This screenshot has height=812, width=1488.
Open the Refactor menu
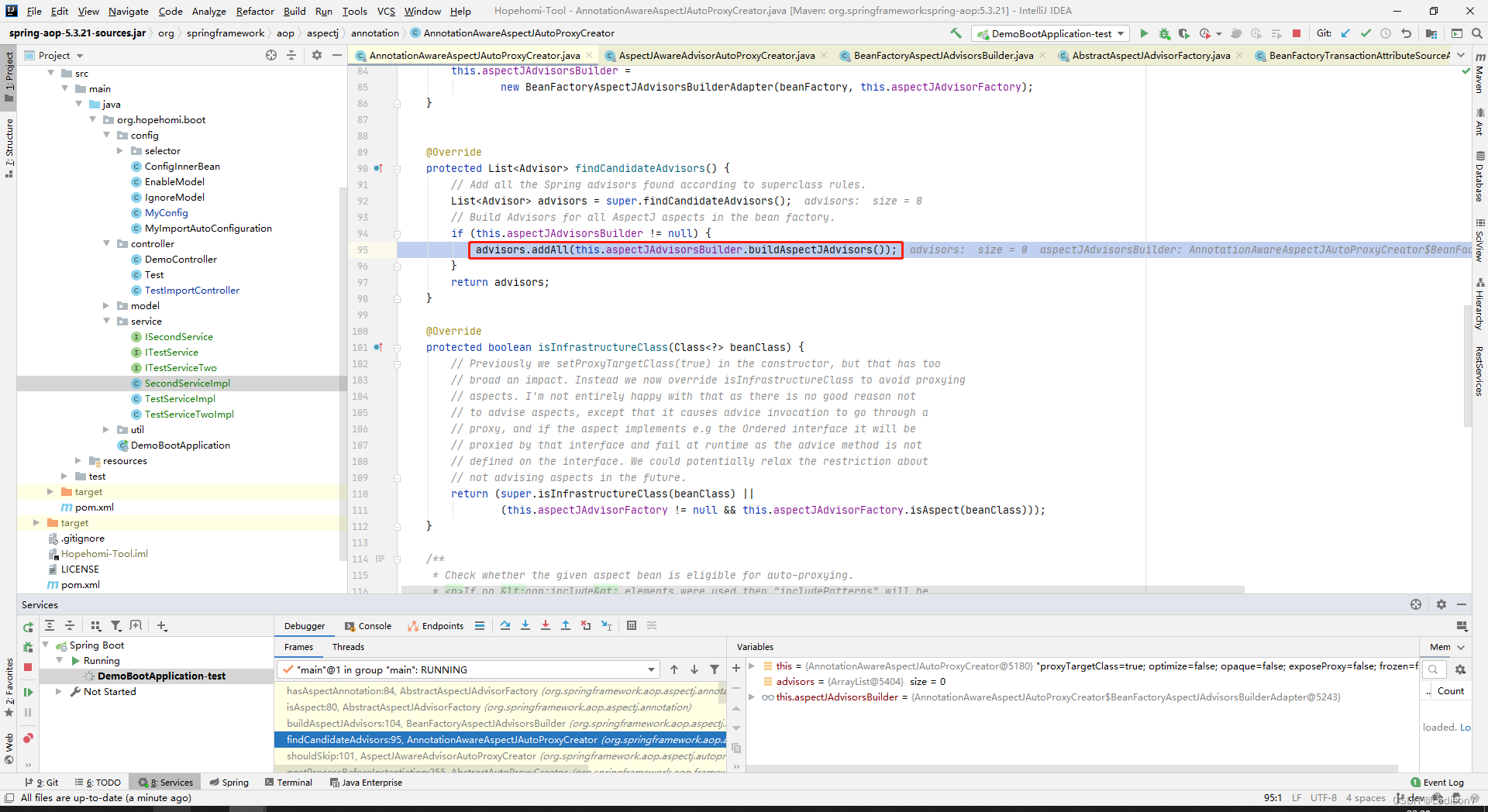(x=255, y=11)
